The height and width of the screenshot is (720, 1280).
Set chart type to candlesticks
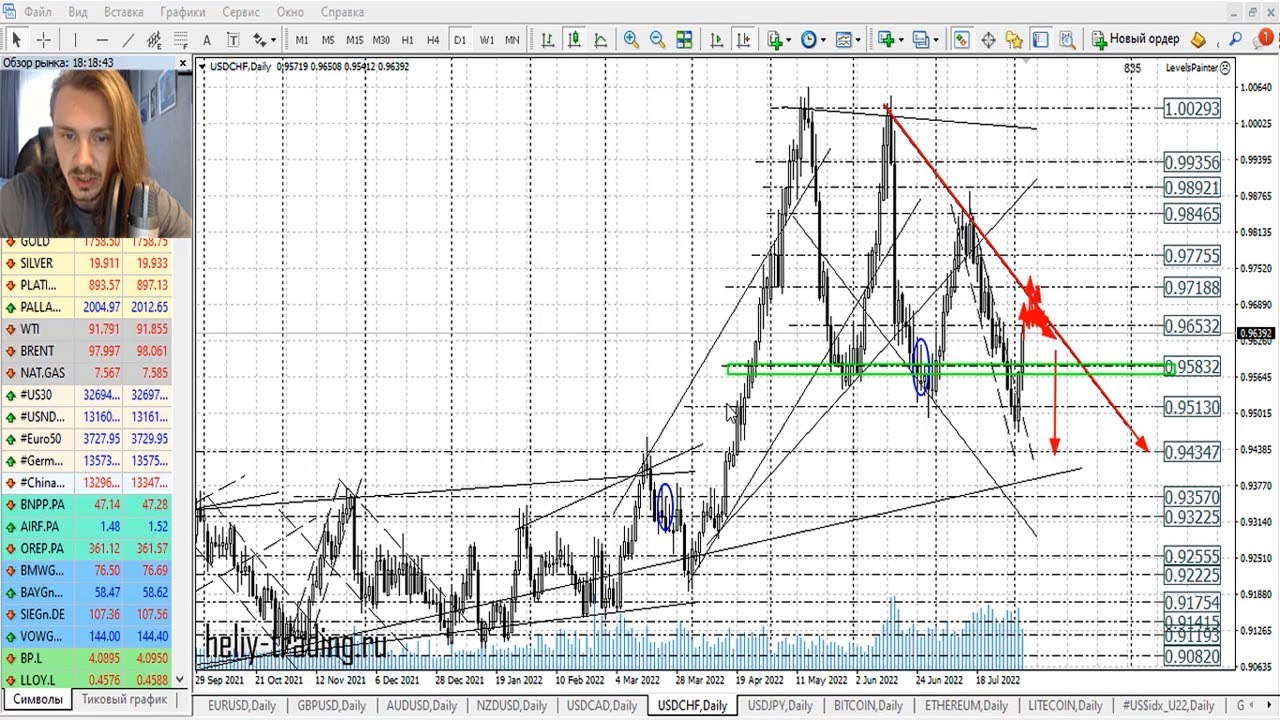click(574, 40)
